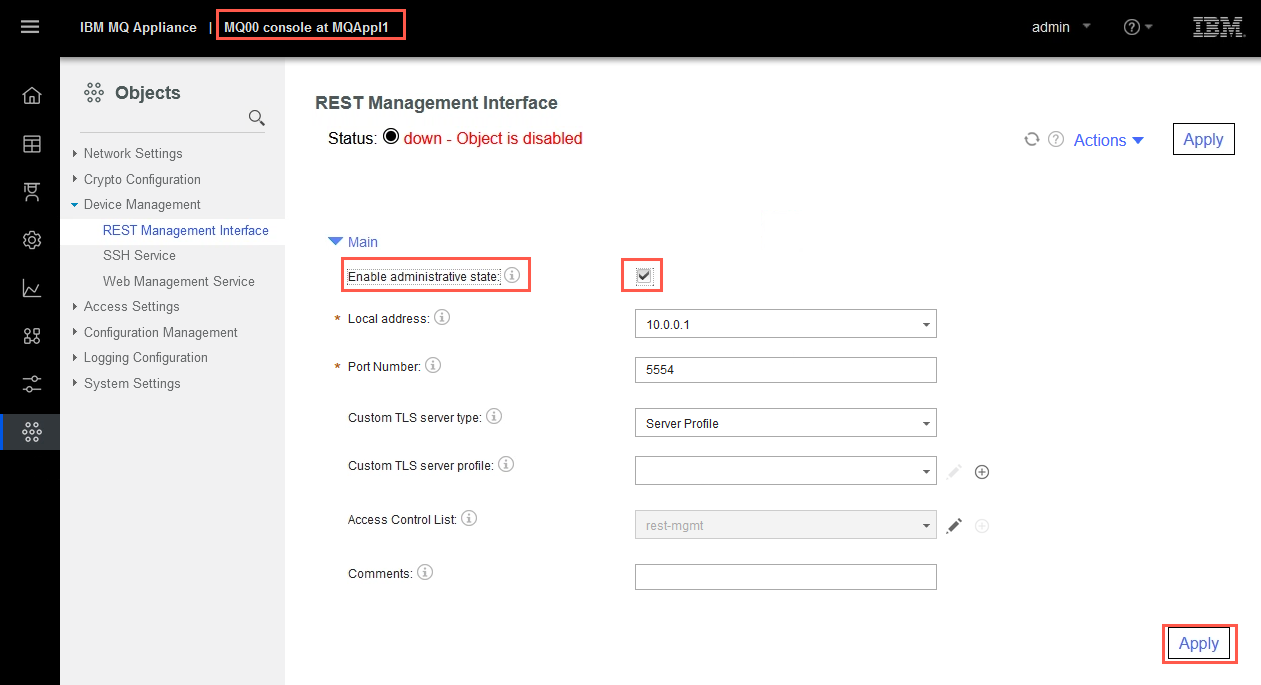Screen dimensions: 1261x685
Task: Click the IBM logo
Action: [x=1218, y=27]
